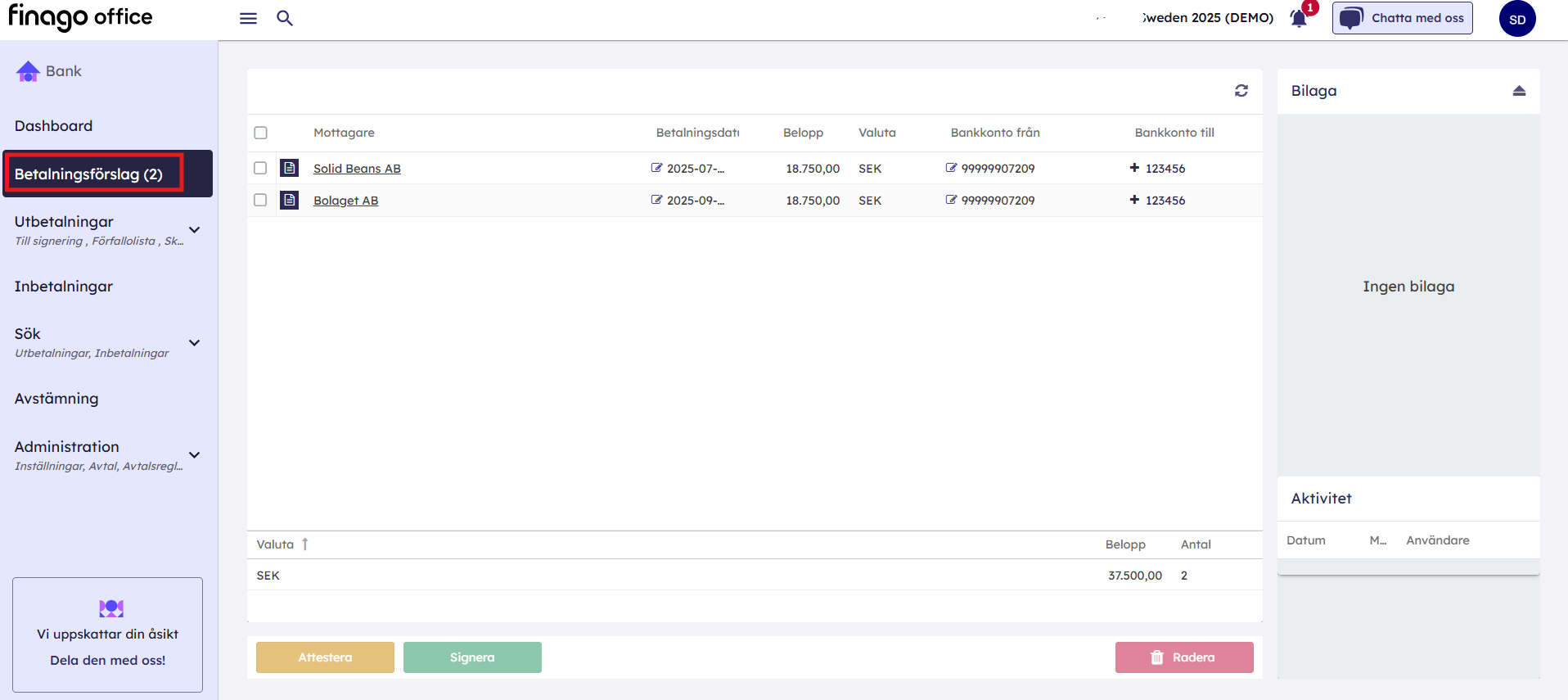Image resolution: width=1568 pixels, height=700 pixels.
Task: Tick the Bolaget AB checkbox
Action: pyautogui.click(x=260, y=200)
